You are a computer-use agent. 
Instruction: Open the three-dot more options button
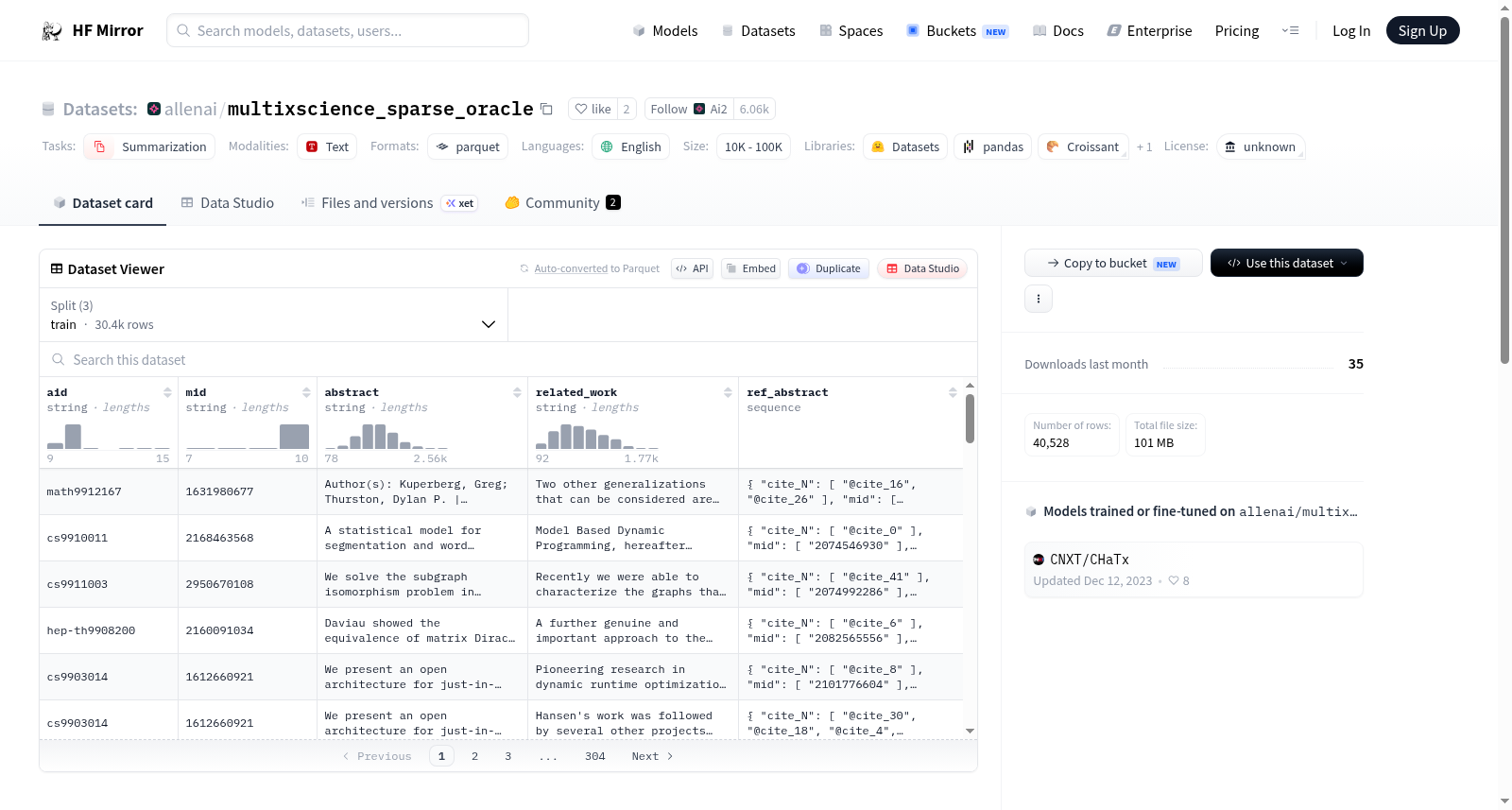1039,299
